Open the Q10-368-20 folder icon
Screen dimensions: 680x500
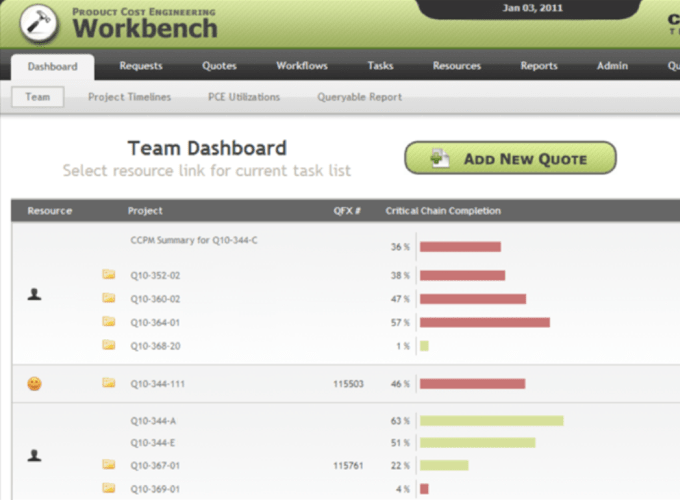tap(108, 345)
